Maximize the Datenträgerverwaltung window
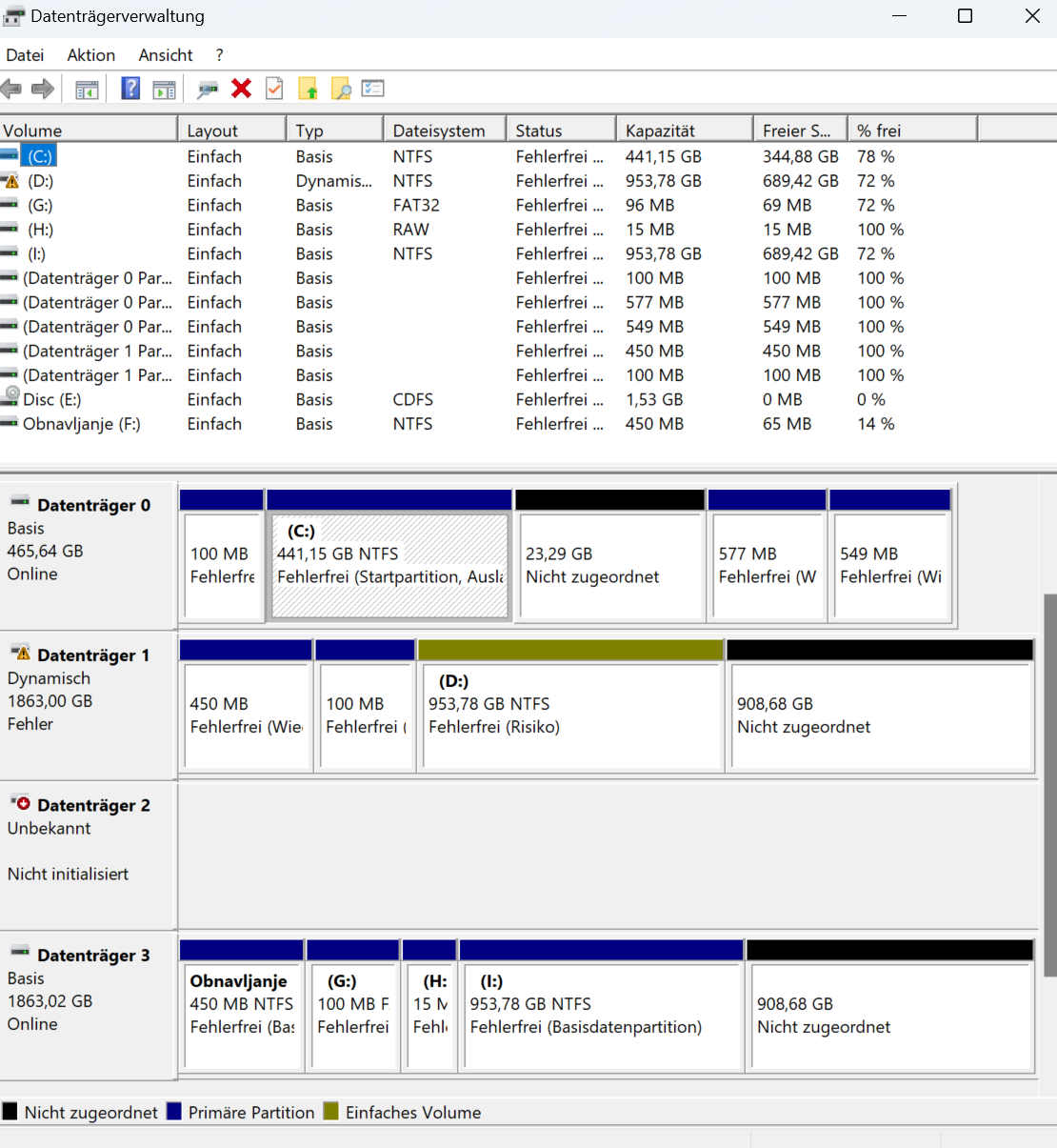Screen dimensions: 1057x1148 965,16
